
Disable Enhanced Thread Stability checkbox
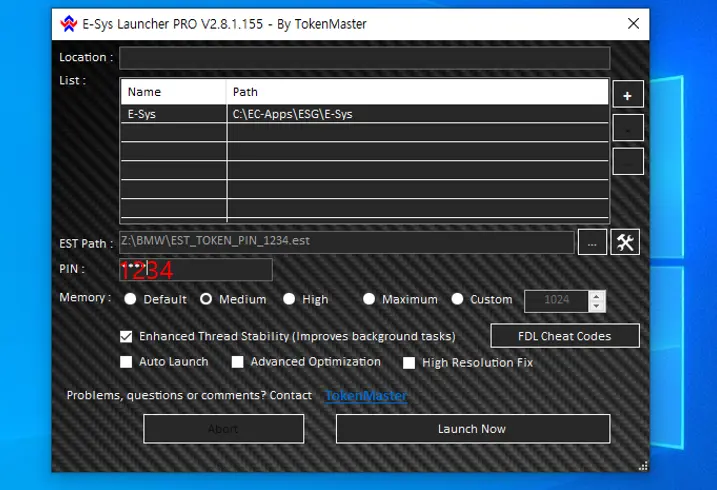pyautogui.click(x=126, y=336)
